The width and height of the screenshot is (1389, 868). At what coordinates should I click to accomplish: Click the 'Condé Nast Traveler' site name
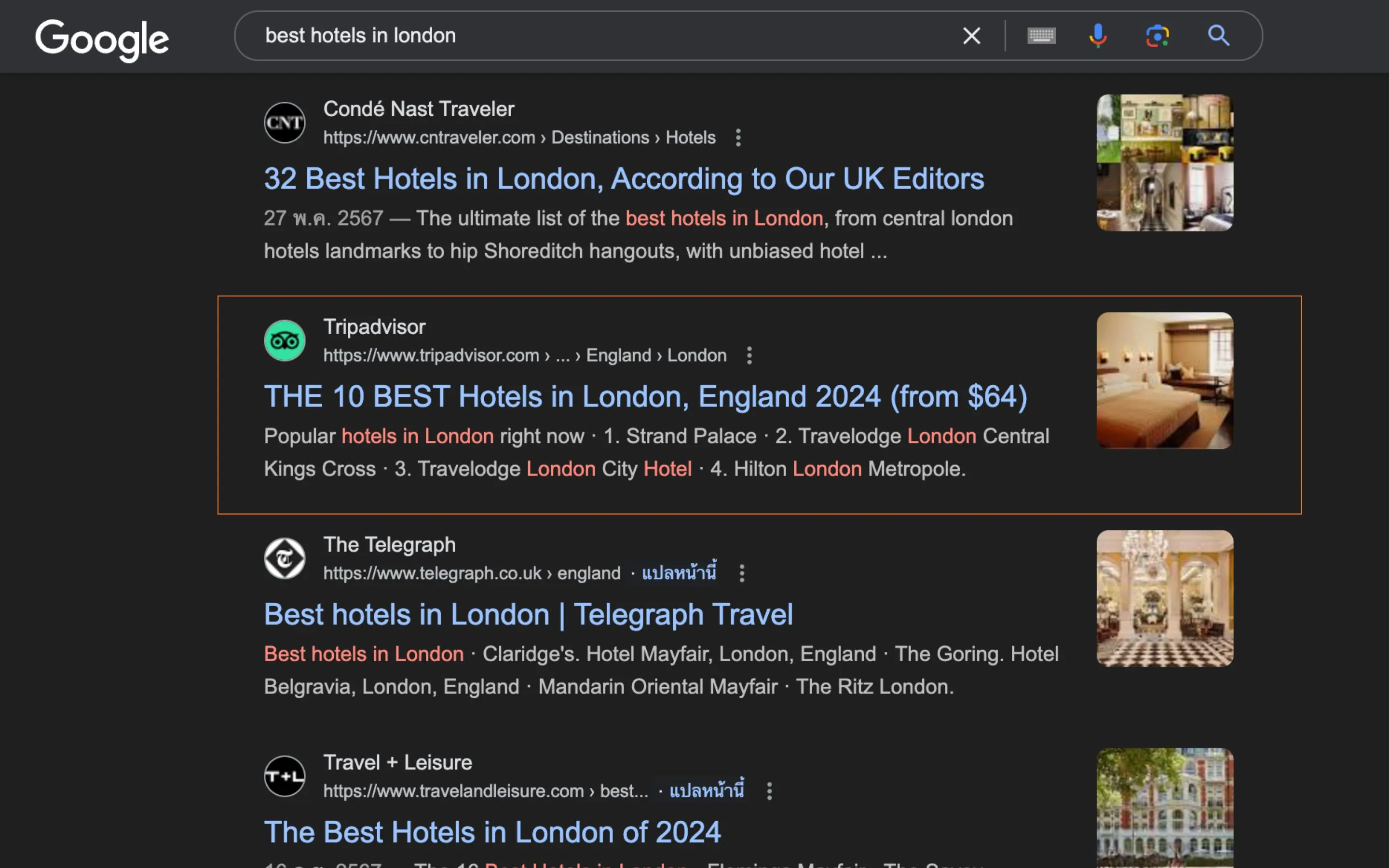coord(419,109)
